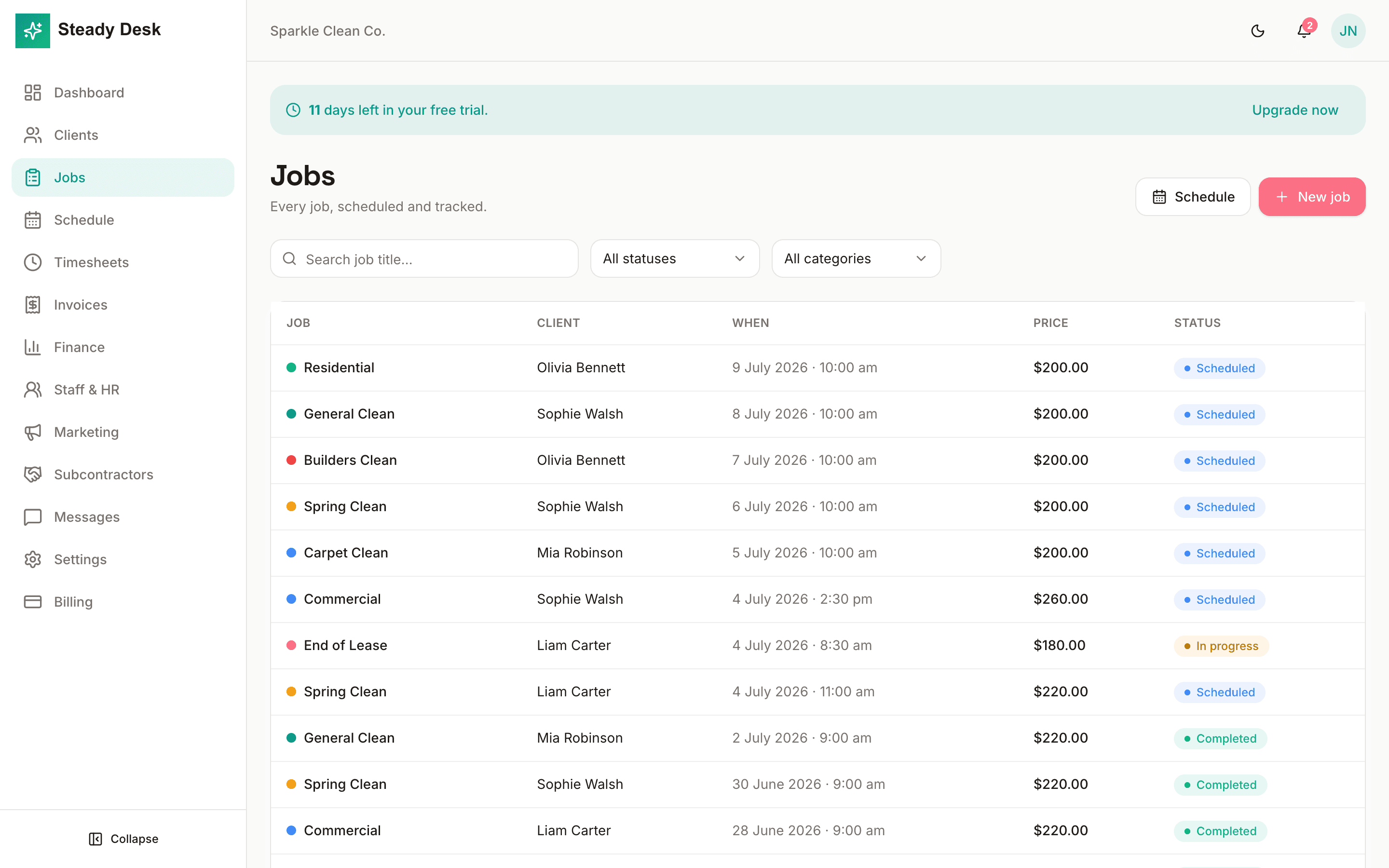The height and width of the screenshot is (868, 1389).
Task: Click the Marketing megaphone icon
Action: tap(33, 432)
